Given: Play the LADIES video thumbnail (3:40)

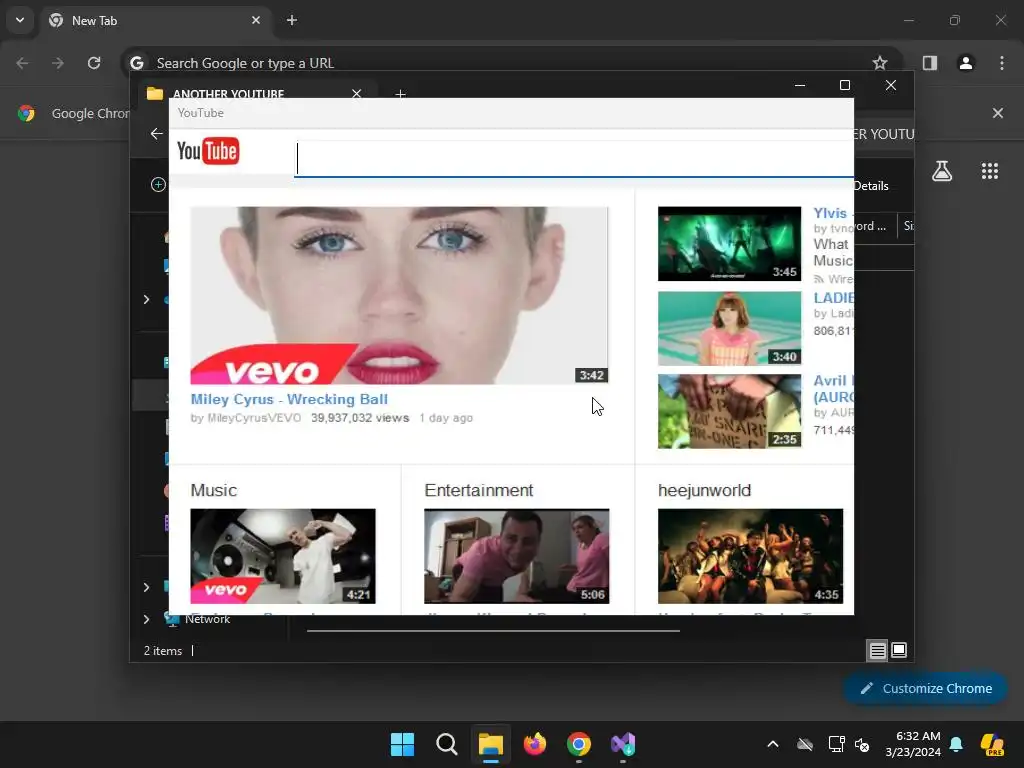Looking at the screenshot, I should pos(729,328).
